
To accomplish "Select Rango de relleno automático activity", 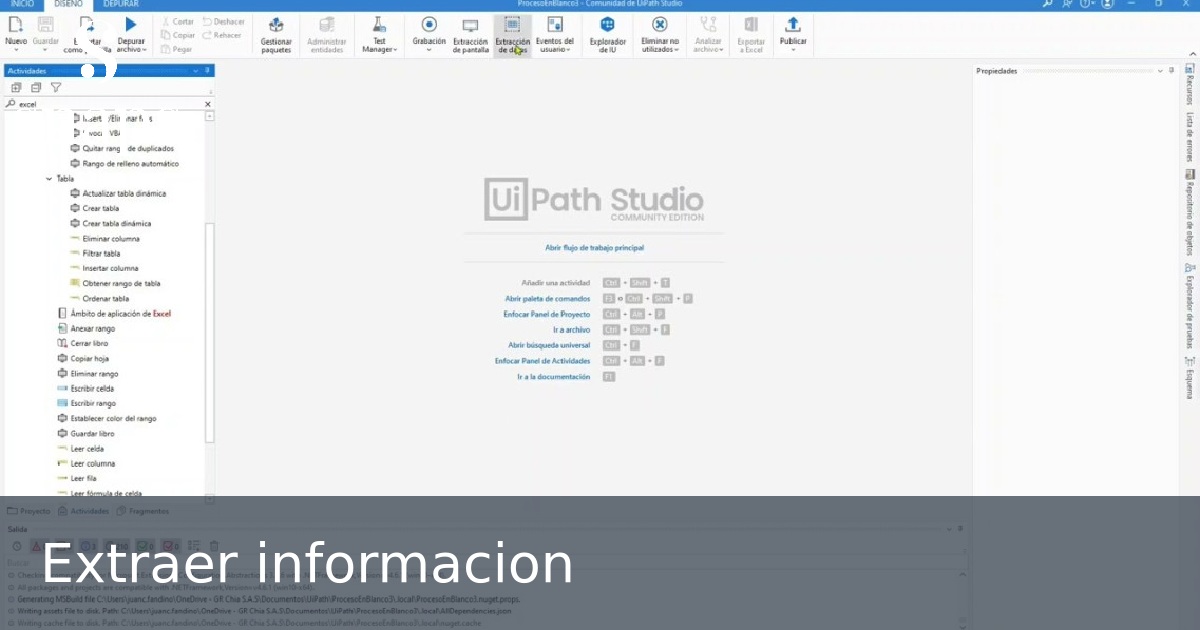I will pos(124,163).
